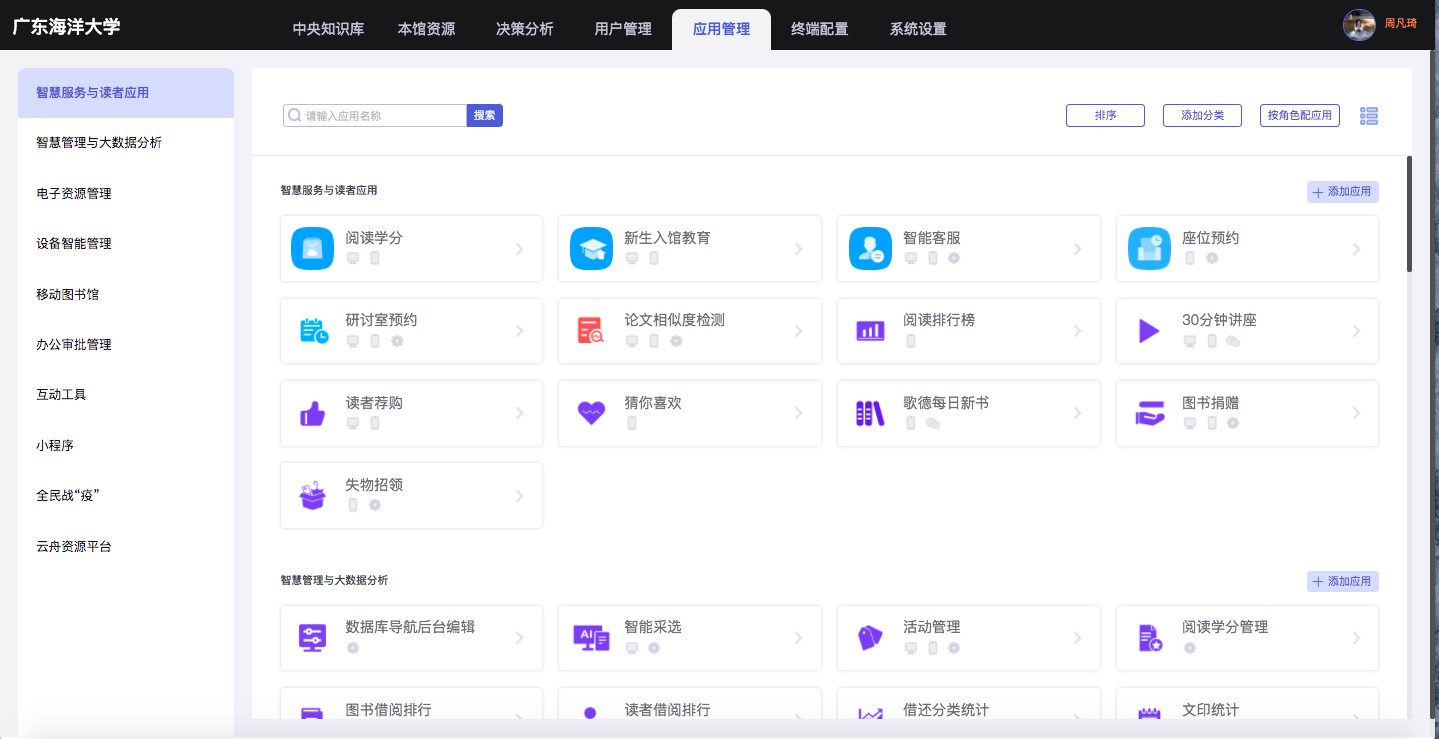Click the 智能客服 app icon
This screenshot has height=739, width=1439.
870,249
